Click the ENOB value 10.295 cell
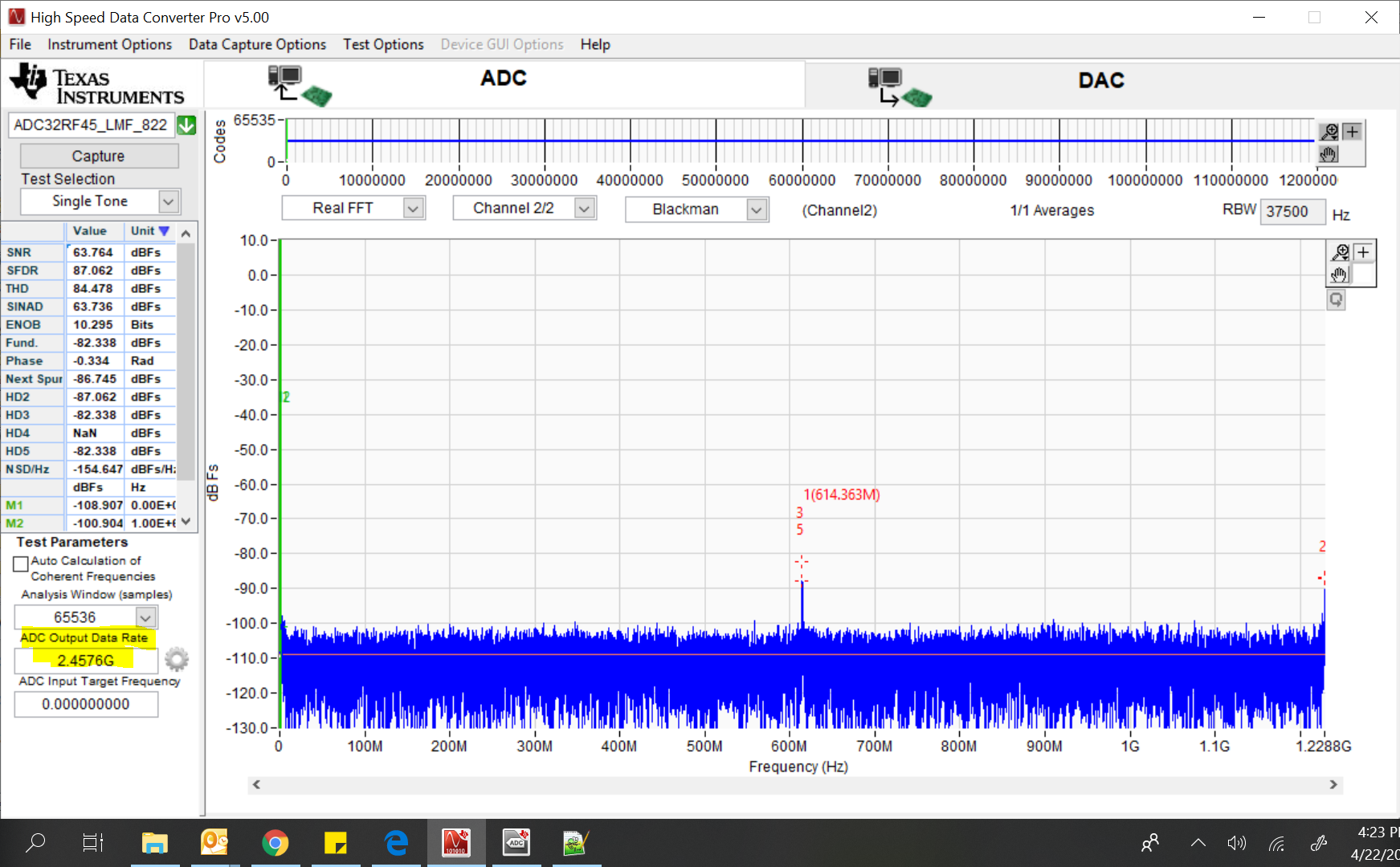Viewport: 1400px width, 867px height. click(x=95, y=324)
